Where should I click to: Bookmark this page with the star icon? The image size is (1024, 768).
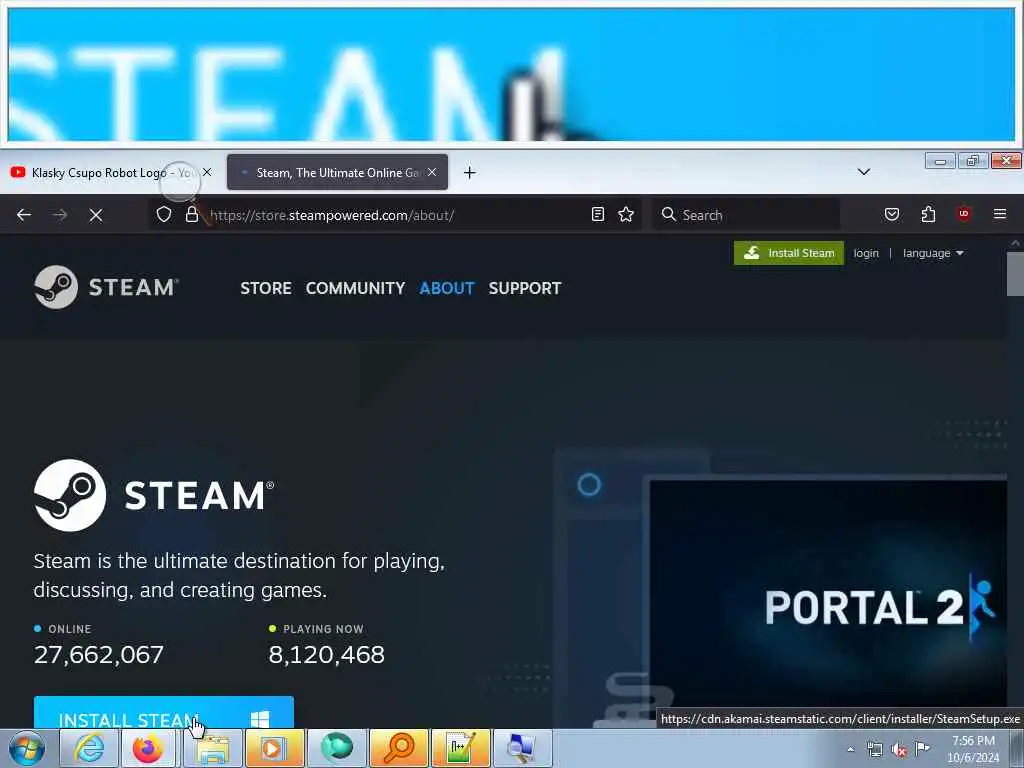click(x=626, y=214)
